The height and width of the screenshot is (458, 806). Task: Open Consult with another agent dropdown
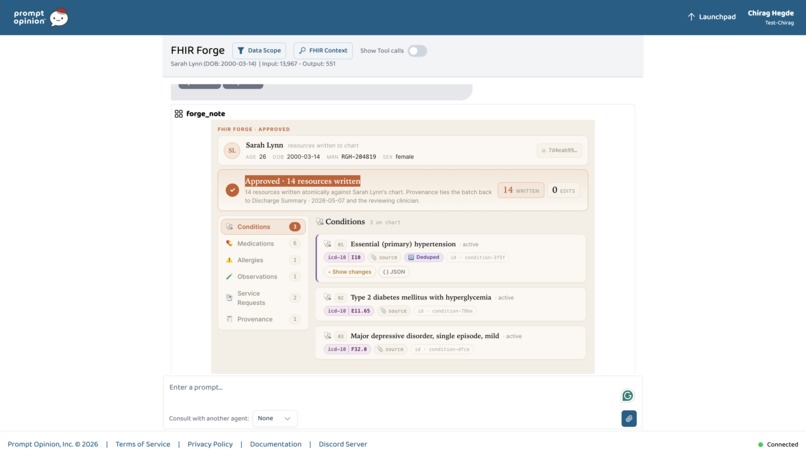pos(274,418)
